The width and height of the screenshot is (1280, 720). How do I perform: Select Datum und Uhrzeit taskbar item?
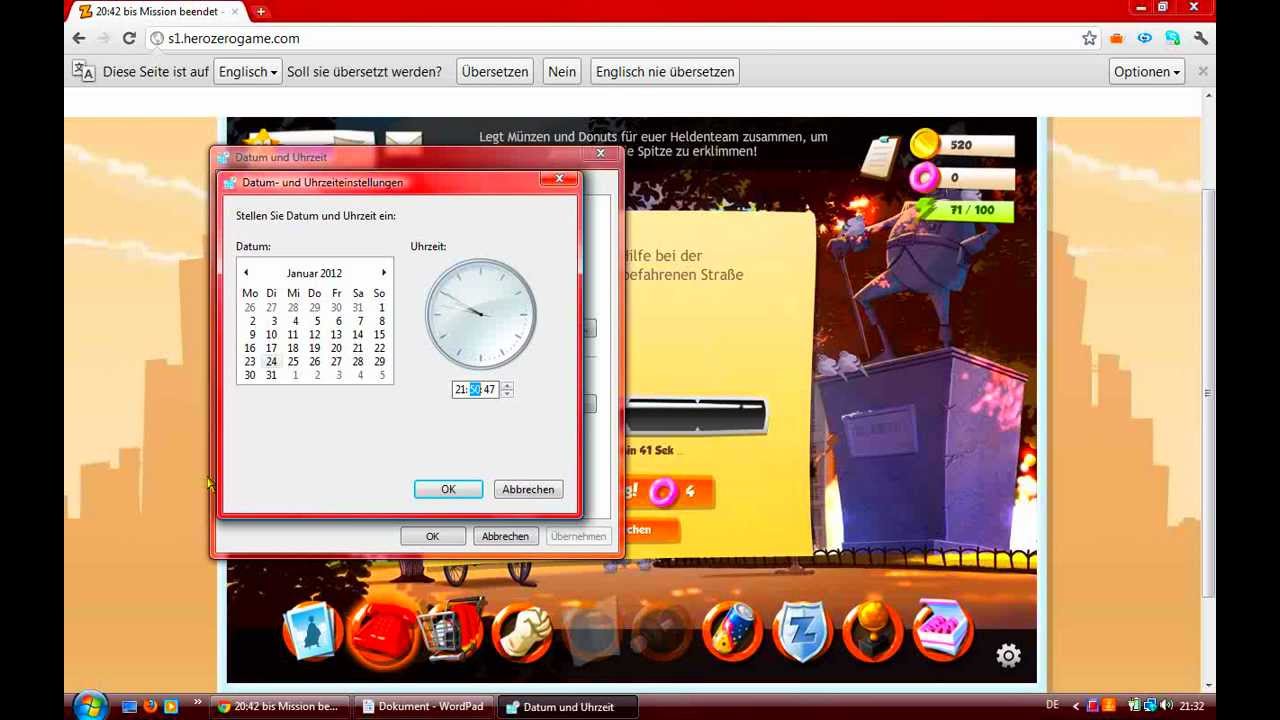coord(568,707)
